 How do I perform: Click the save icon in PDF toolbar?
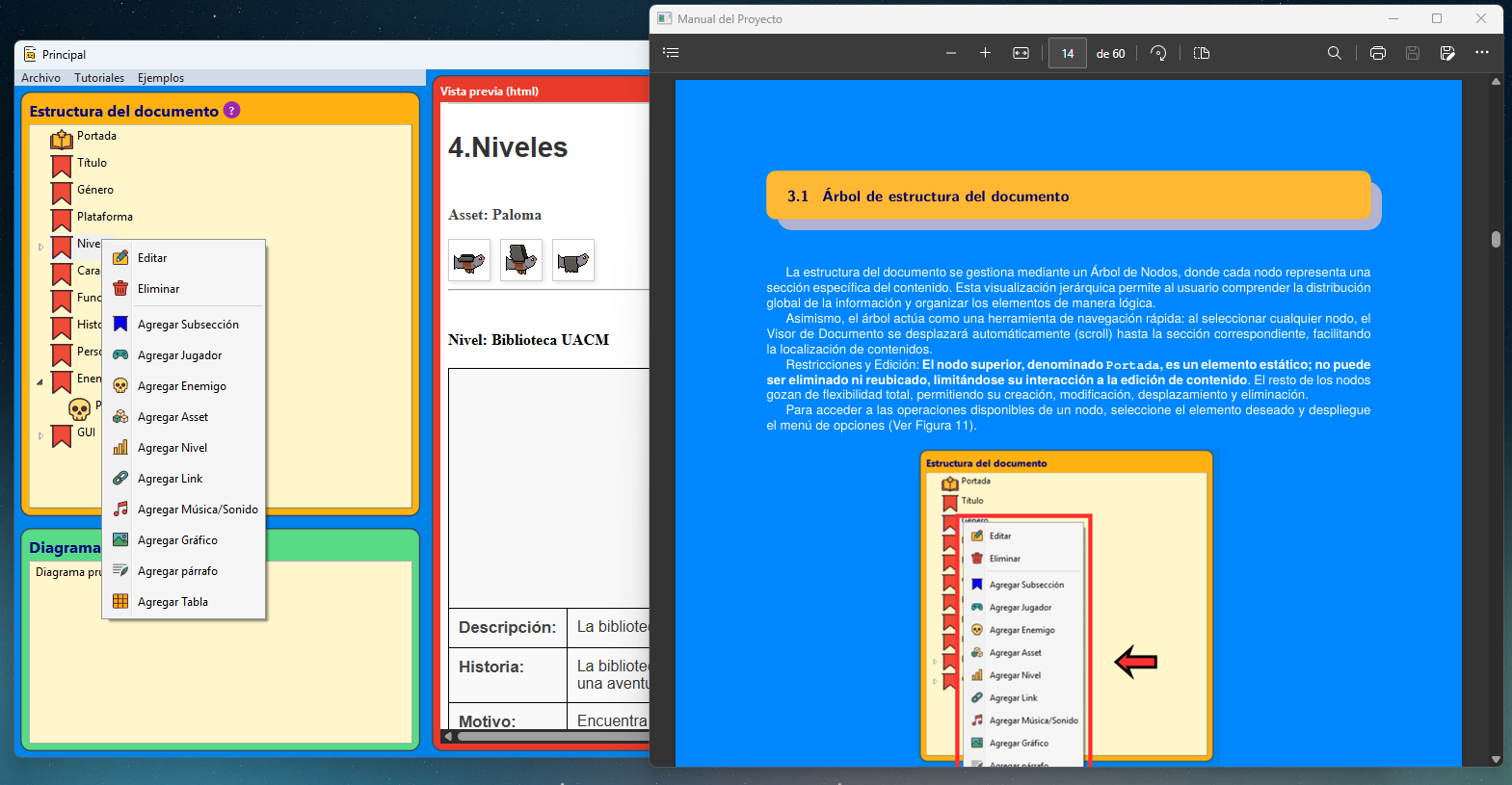pos(1413,53)
